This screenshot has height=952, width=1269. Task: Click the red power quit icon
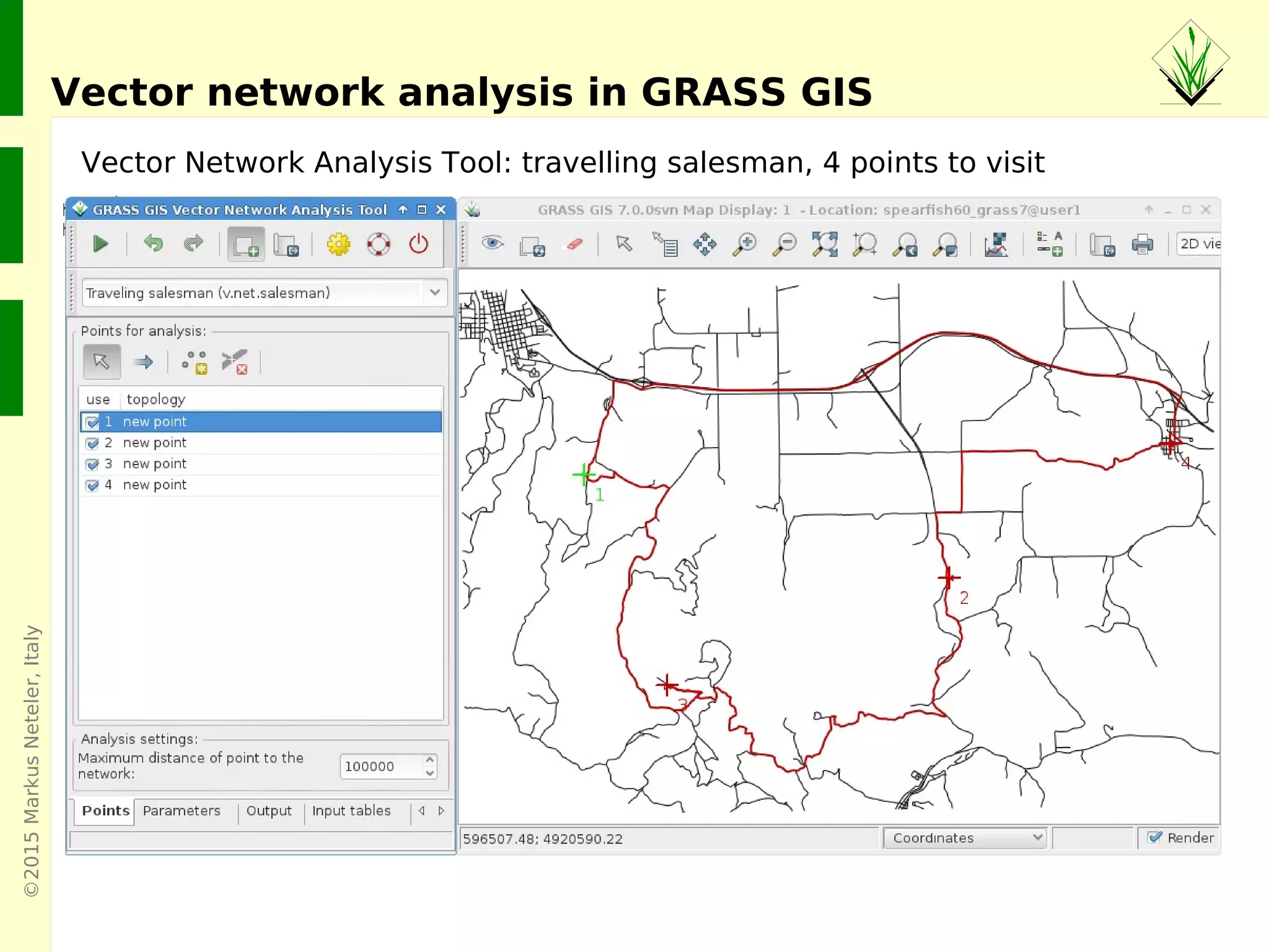pos(419,244)
